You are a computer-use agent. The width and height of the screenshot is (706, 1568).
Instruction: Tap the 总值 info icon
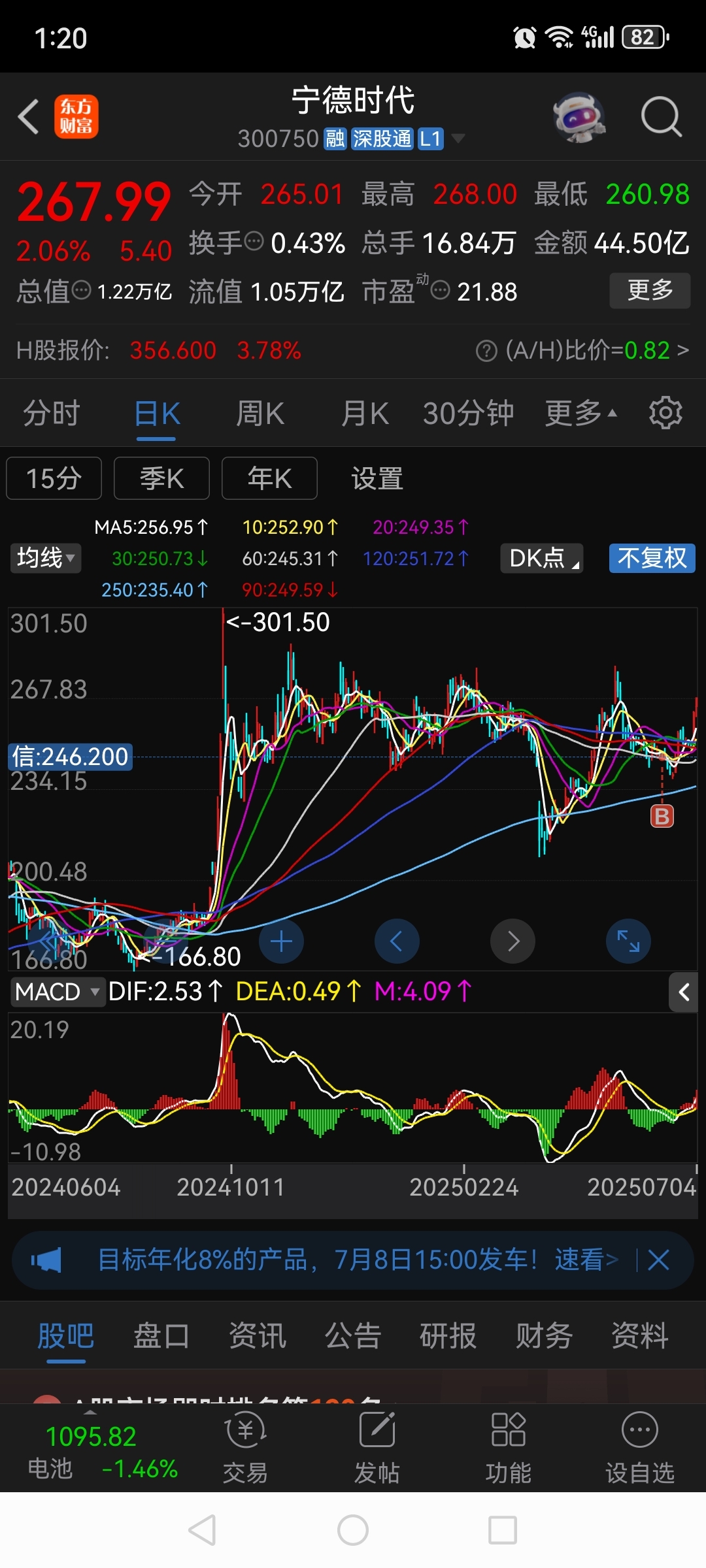point(81,290)
